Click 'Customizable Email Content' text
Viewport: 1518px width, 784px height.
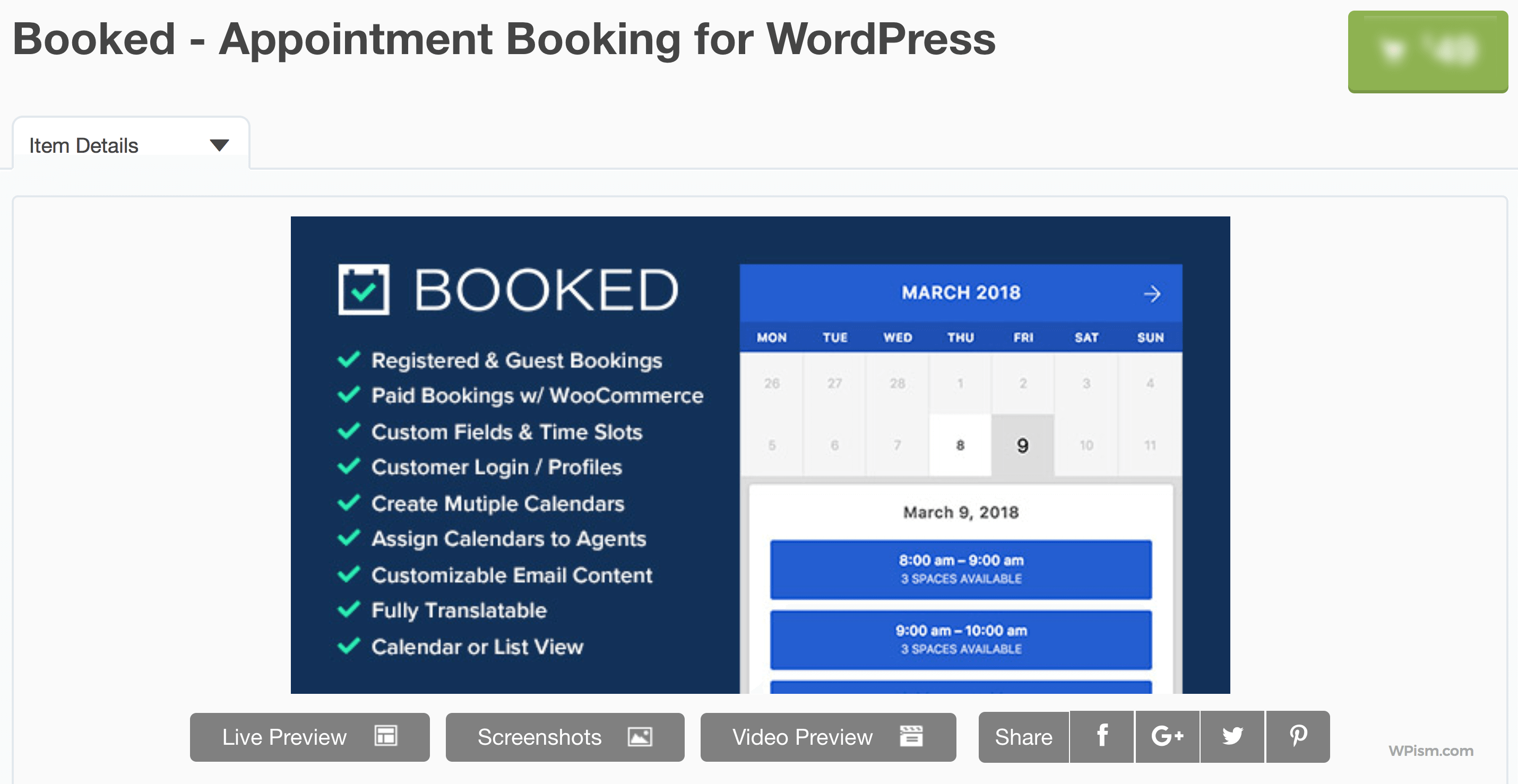[x=512, y=575]
